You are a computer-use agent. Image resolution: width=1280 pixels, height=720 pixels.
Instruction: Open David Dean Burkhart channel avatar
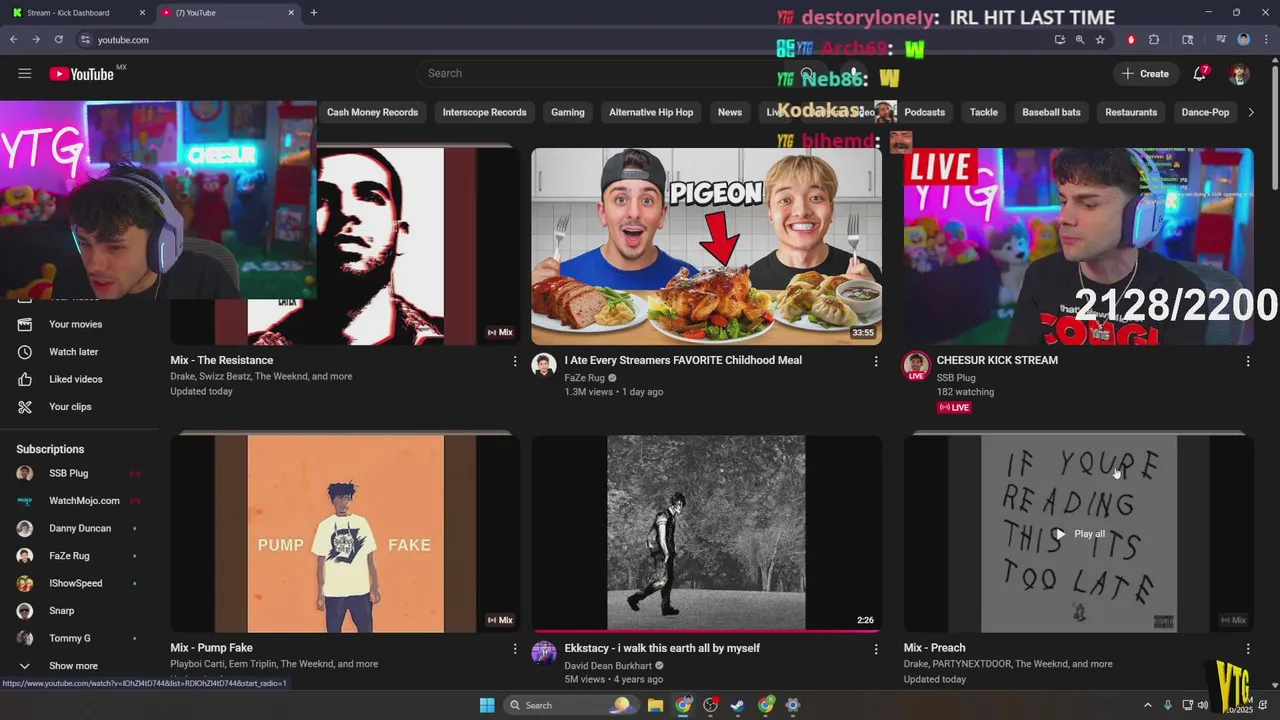point(544,653)
